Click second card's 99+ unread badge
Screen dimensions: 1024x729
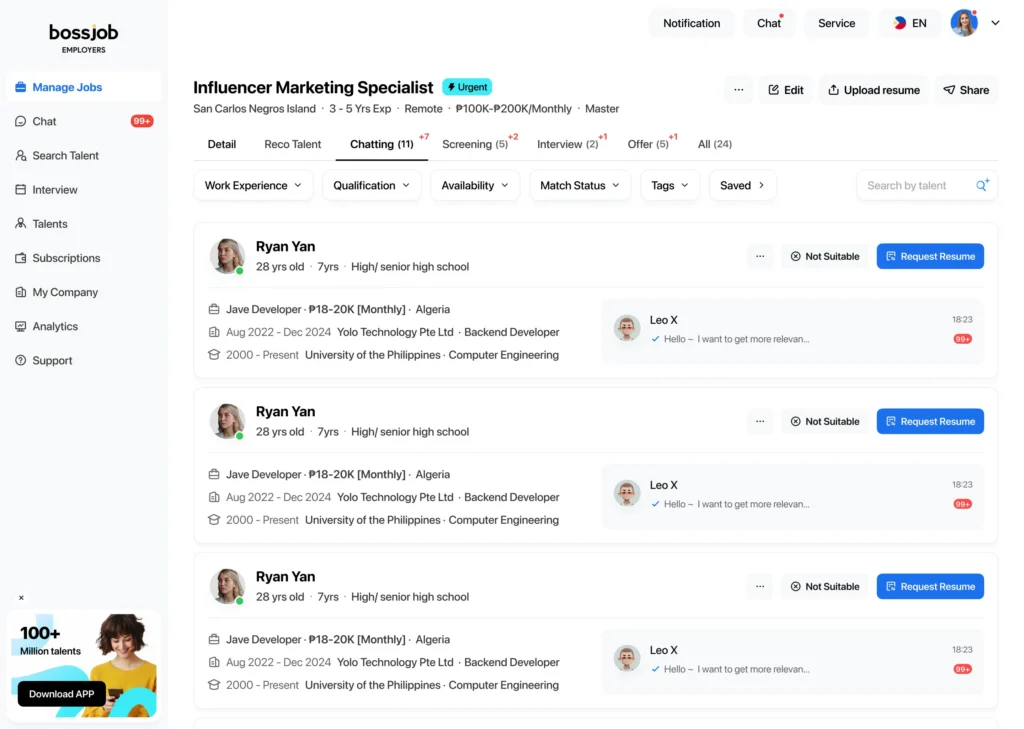click(962, 504)
